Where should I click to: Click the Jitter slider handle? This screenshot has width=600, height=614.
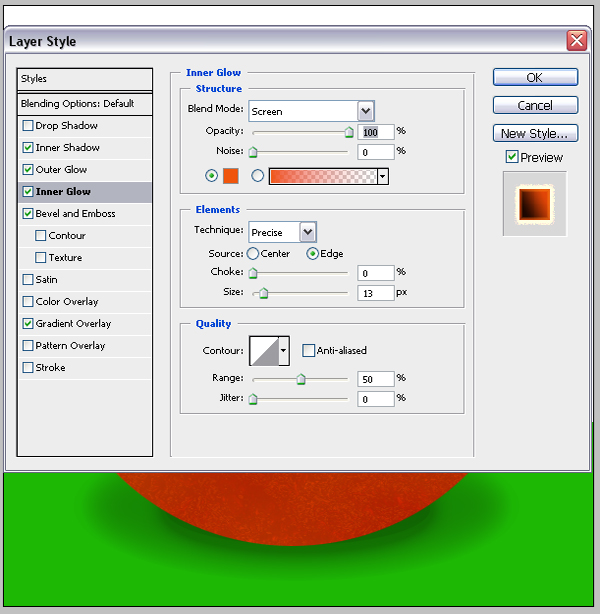[253, 399]
